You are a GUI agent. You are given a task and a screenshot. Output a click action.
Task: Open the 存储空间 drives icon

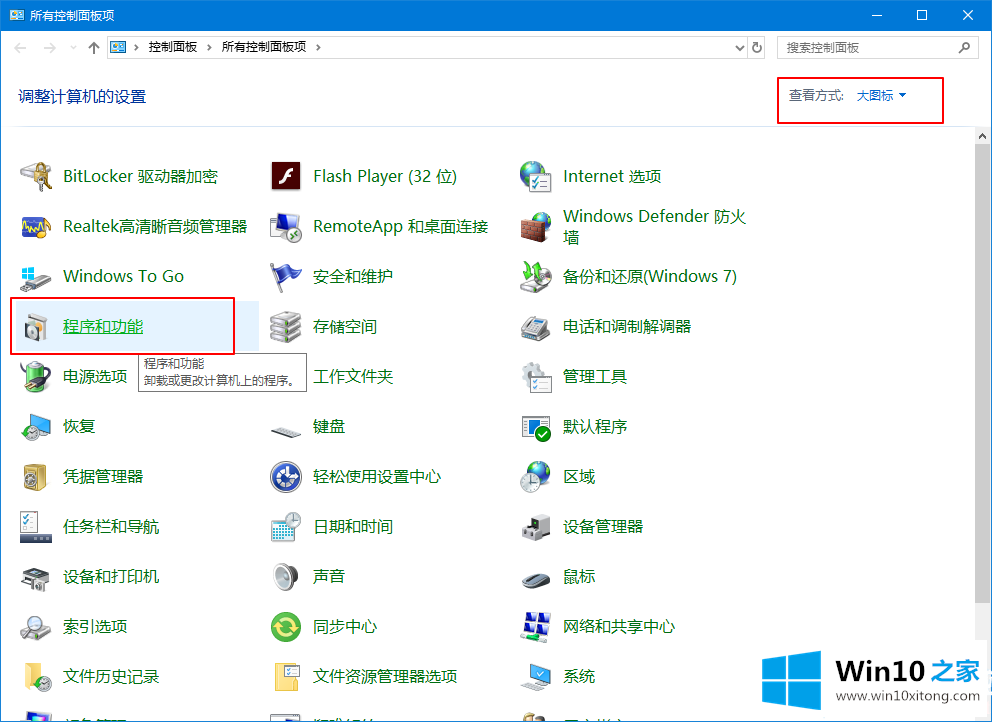[286, 327]
